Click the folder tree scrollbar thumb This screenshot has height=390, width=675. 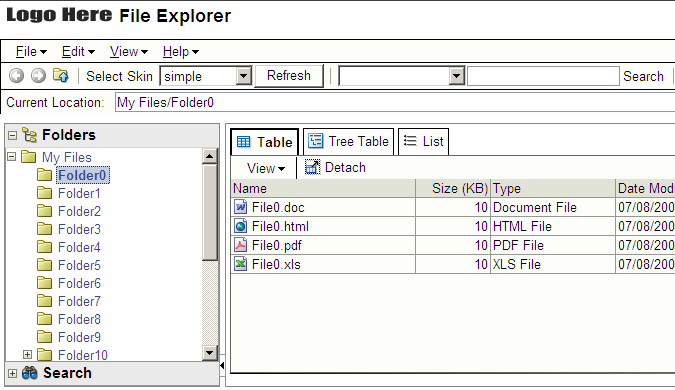click(210, 212)
